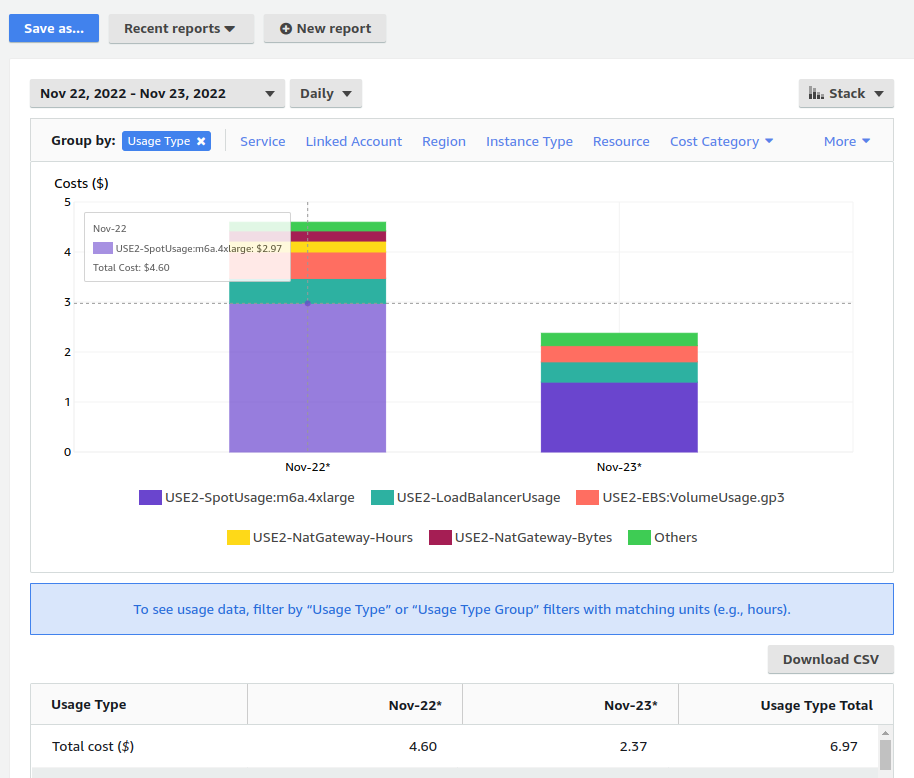Toggle USE2-NatGateway-Hours legend swatch
Screen dimensions: 914x778
(x=238, y=537)
